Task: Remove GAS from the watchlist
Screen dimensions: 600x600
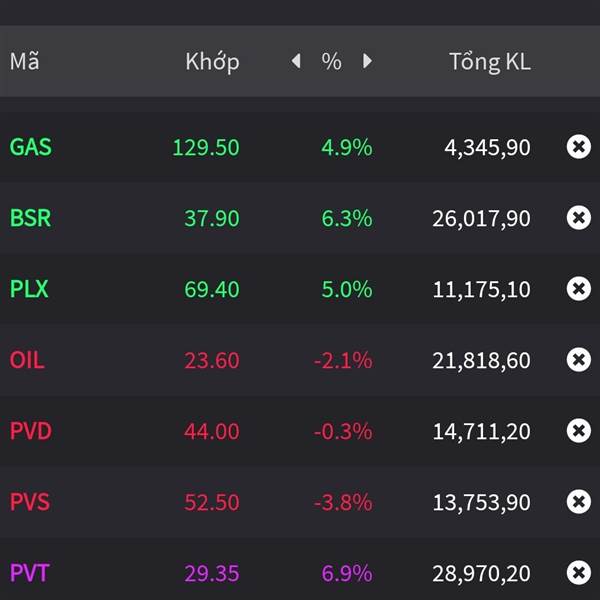Action: 578,147
